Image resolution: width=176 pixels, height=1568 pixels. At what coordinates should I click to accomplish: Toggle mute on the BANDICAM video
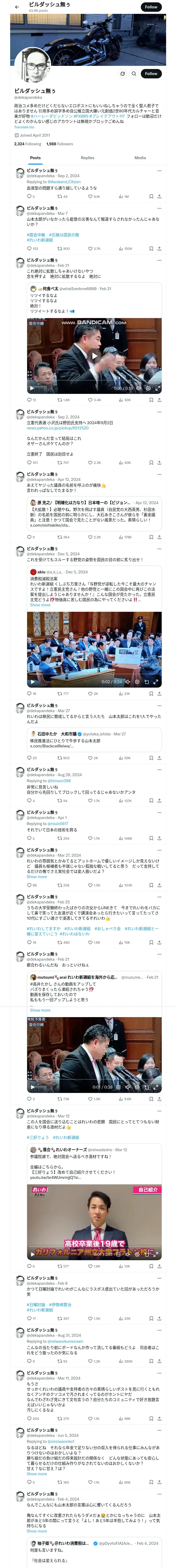(x=138, y=388)
